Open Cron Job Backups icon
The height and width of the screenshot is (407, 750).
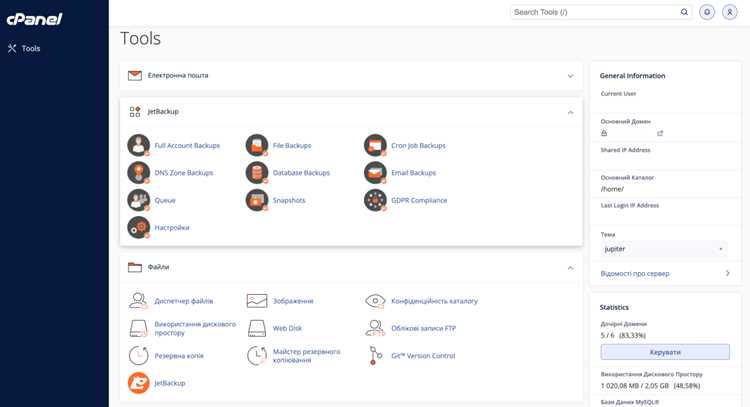375,145
